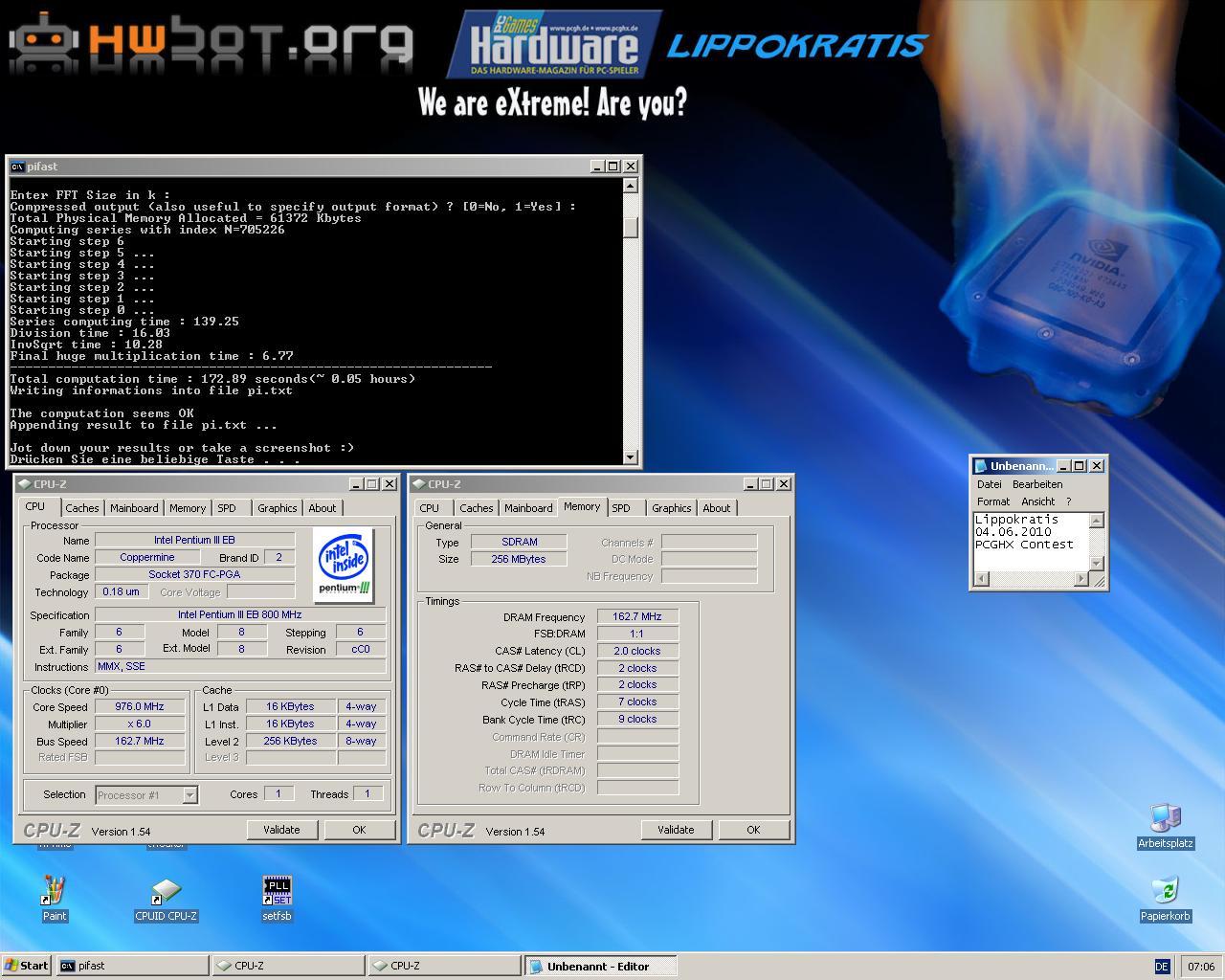The height and width of the screenshot is (980, 1225).
Task: Click the DRAM Frequency 162.7 MHz value
Action: pyautogui.click(x=637, y=616)
